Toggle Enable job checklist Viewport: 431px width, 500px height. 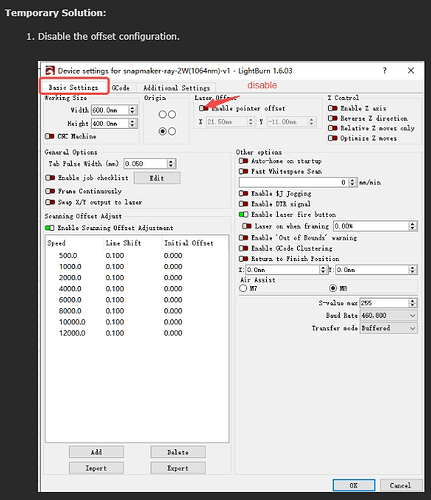pyautogui.click(x=50, y=178)
